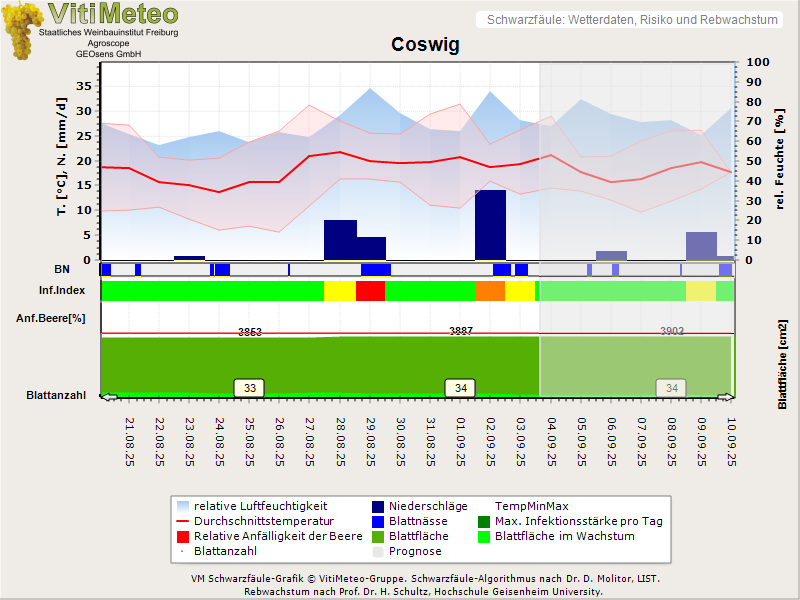800x600 pixels.
Task: Click the Anf.Beere[%] row label
Action: pyautogui.click(x=51, y=318)
